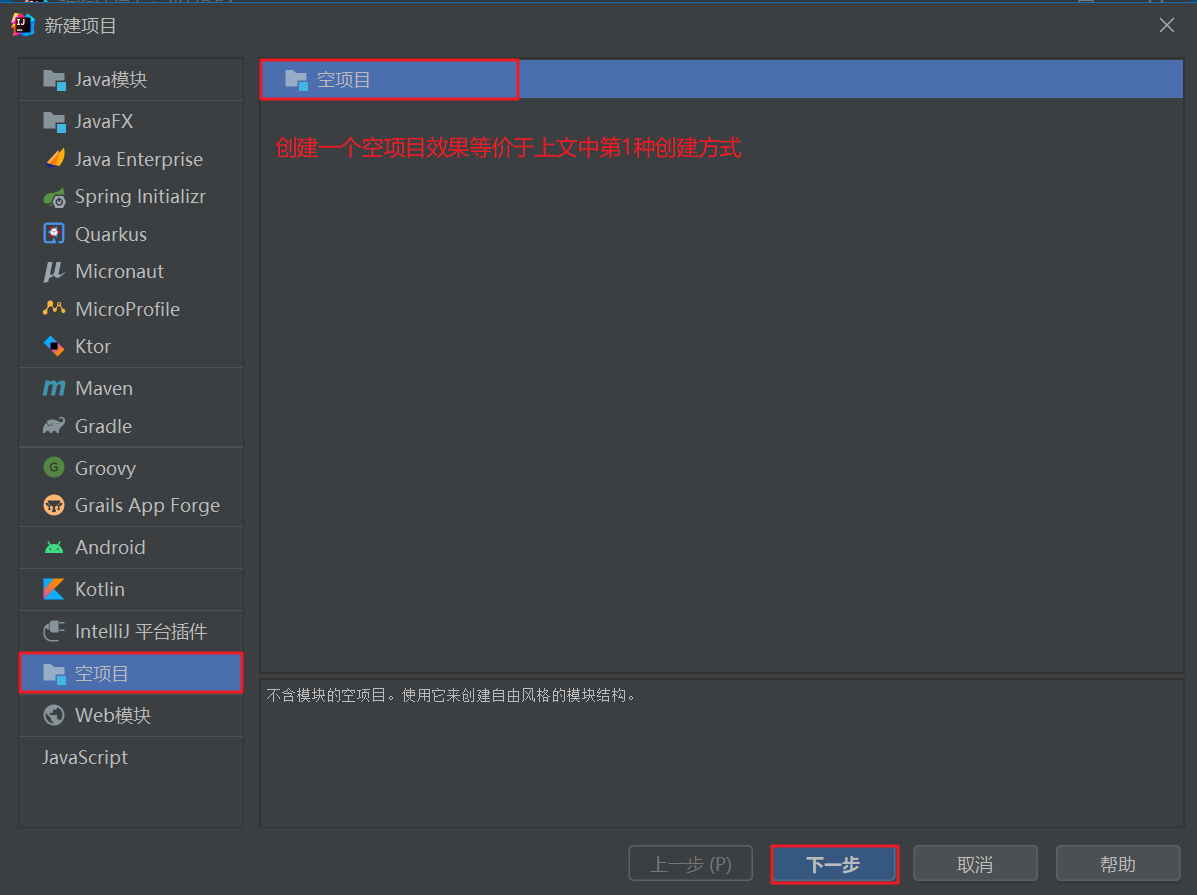This screenshot has height=895, width=1197.
Task: Click the Kotlin K icon
Action: [x=54, y=590]
